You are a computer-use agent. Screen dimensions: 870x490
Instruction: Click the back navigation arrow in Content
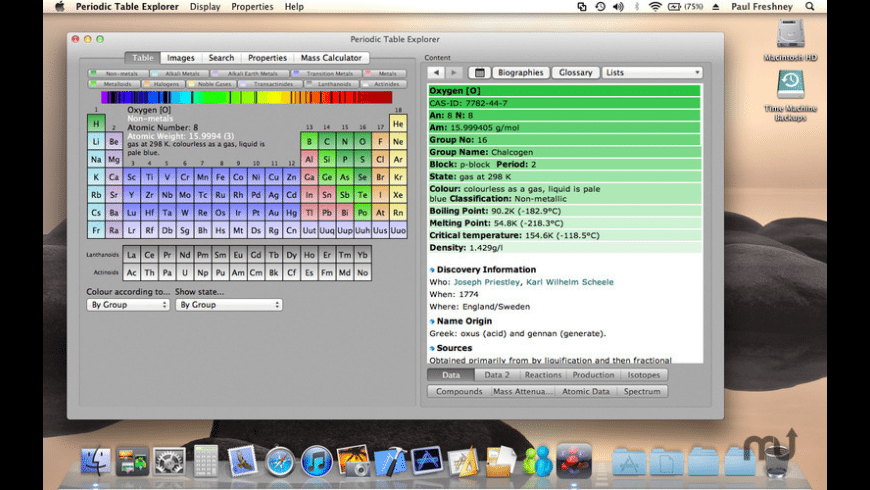coord(436,73)
